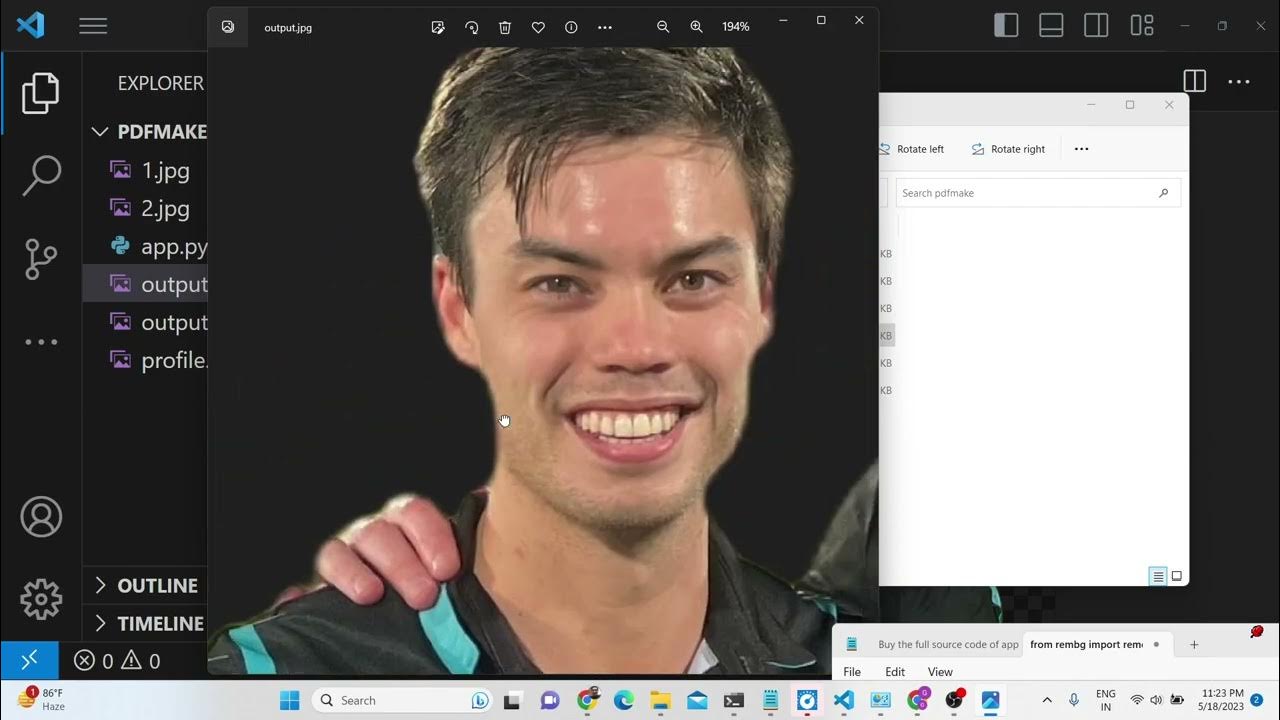Switch to 'Buy the full source code' tab
Viewport: 1280px width, 720px height.
947,645
